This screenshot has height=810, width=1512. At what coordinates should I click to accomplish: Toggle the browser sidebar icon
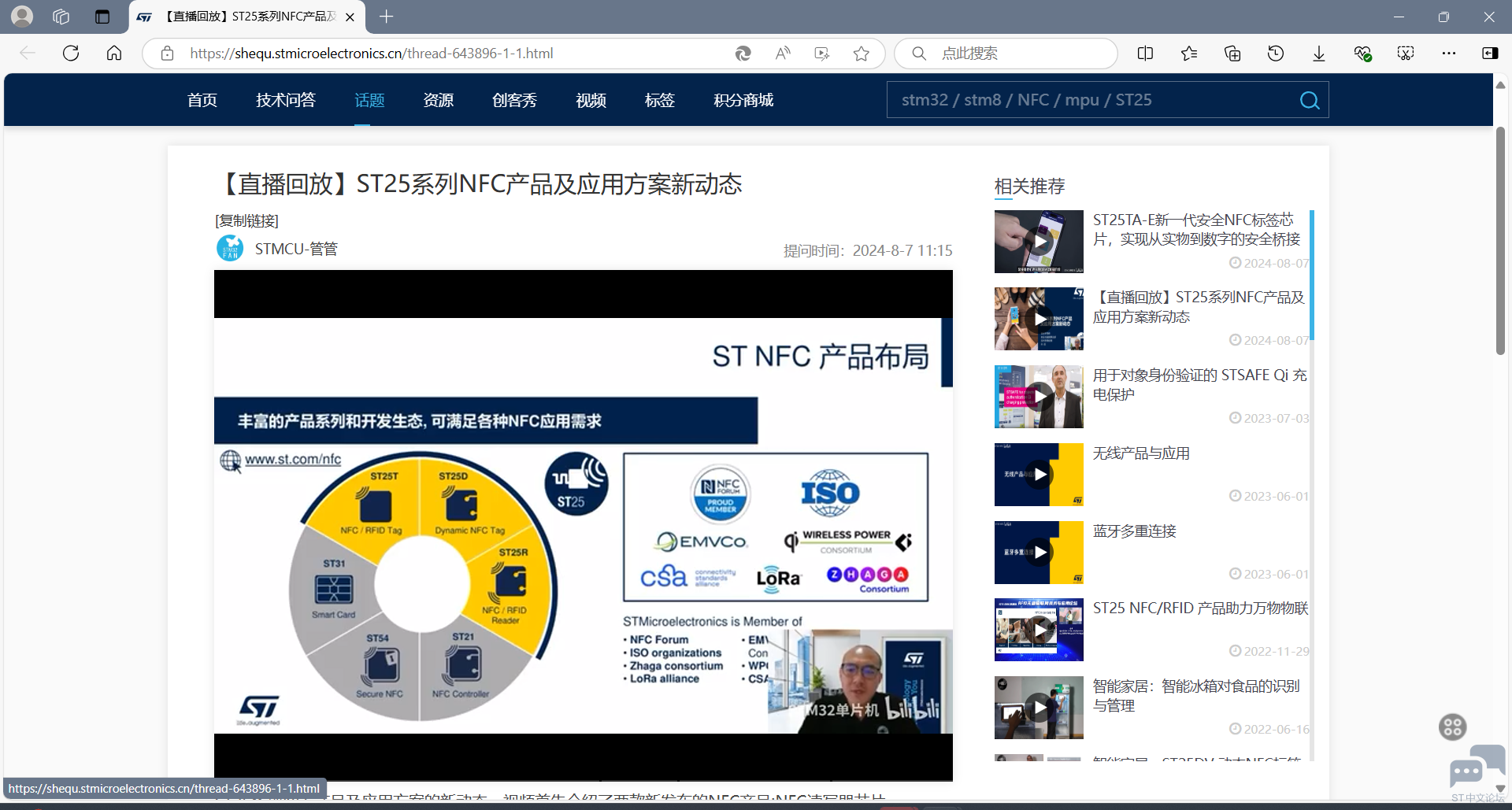coord(1490,53)
